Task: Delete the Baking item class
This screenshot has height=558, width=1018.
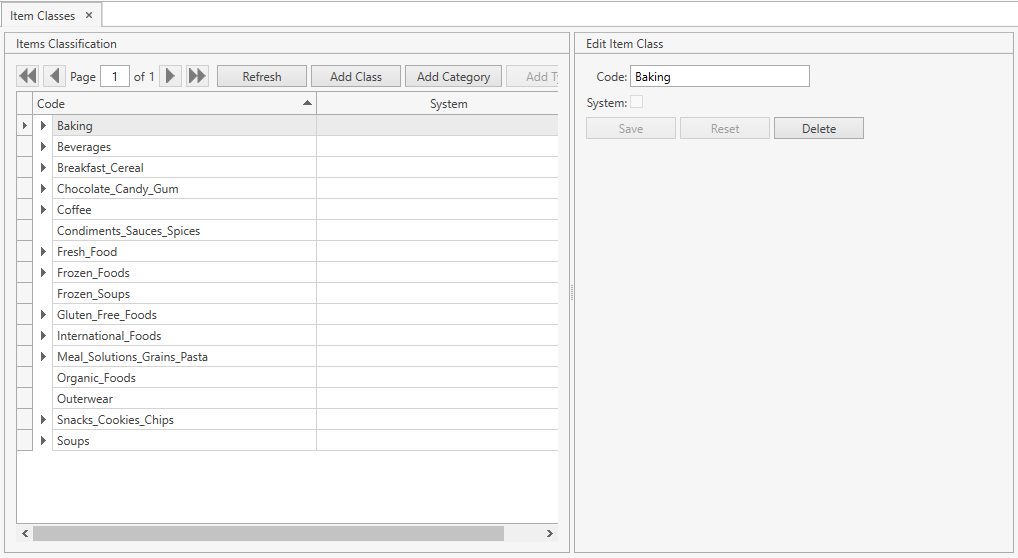Action: [x=818, y=128]
